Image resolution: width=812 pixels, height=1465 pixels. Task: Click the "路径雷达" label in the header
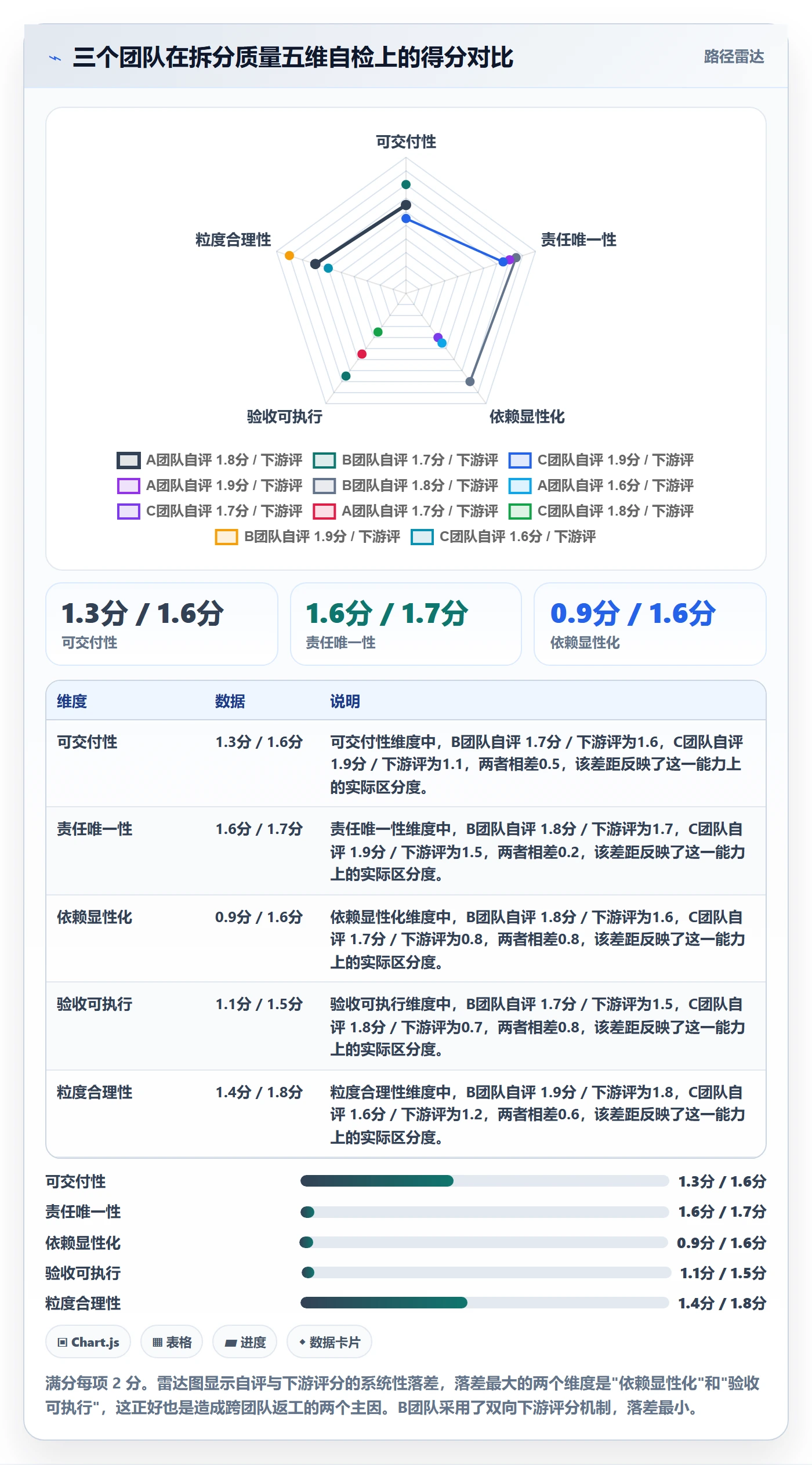click(x=734, y=57)
